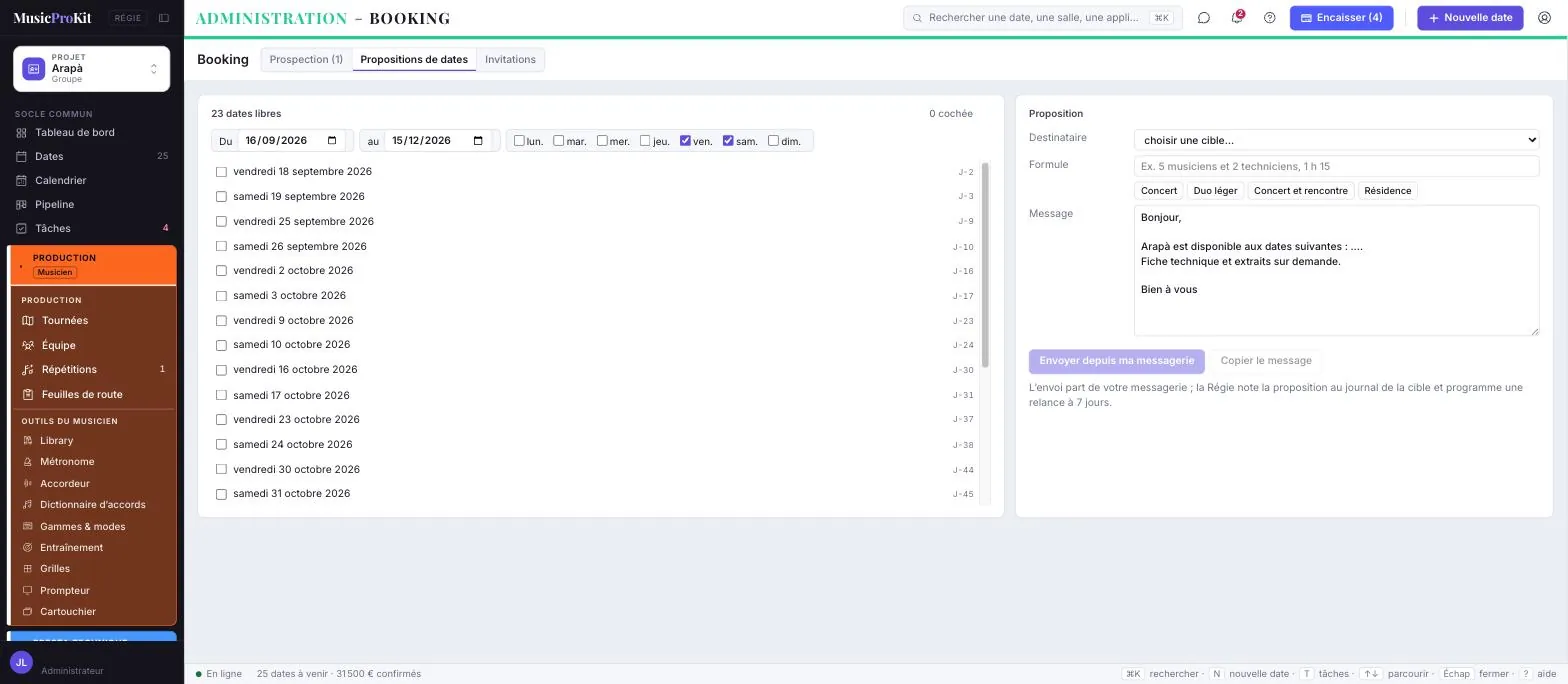Click the Tâches checkbox icon
This screenshot has width=1568, height=684.
(x=21, y=229)
